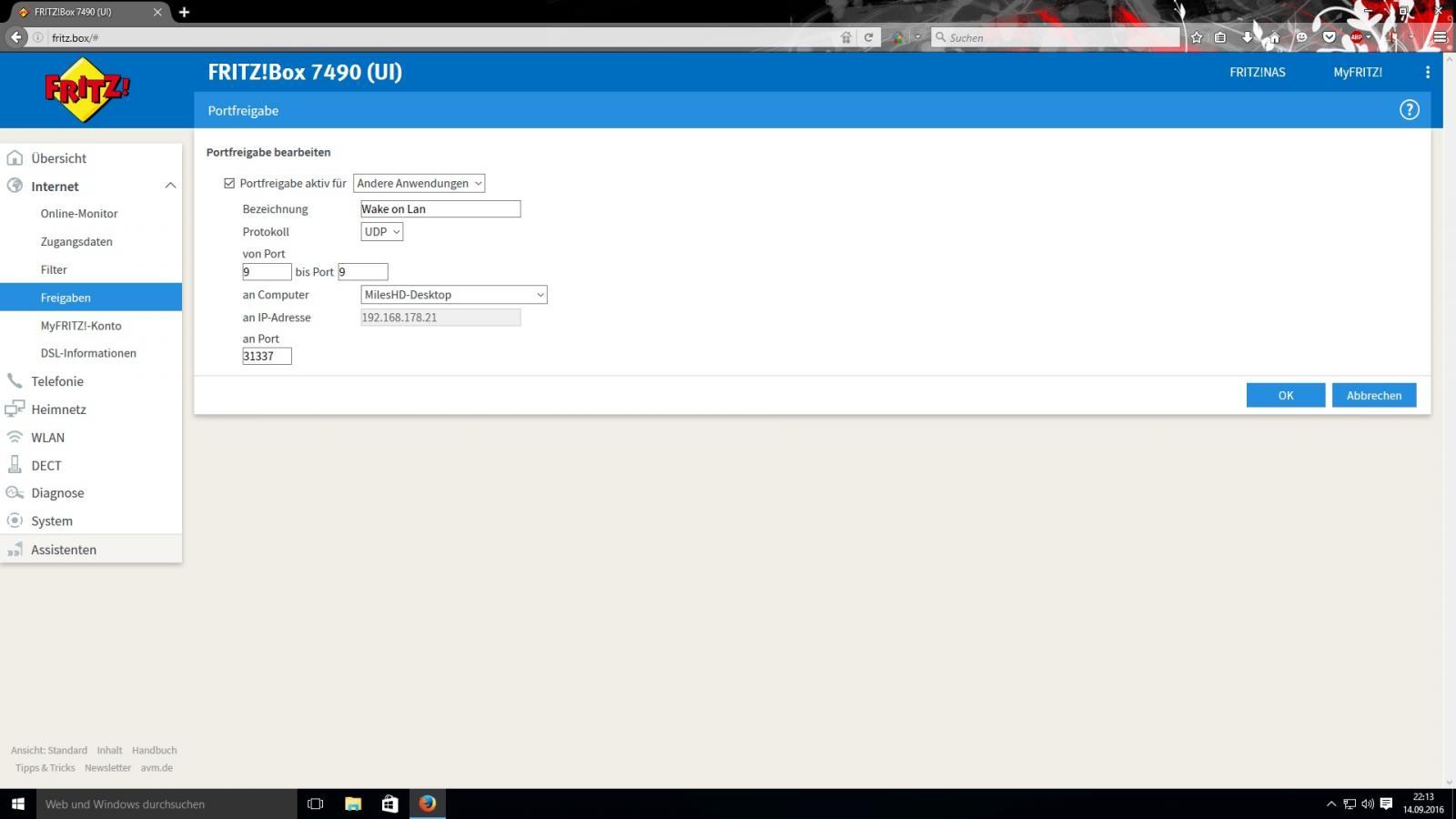
Task: Show bookmarks list icon
Action: (x=1220, y=37)
